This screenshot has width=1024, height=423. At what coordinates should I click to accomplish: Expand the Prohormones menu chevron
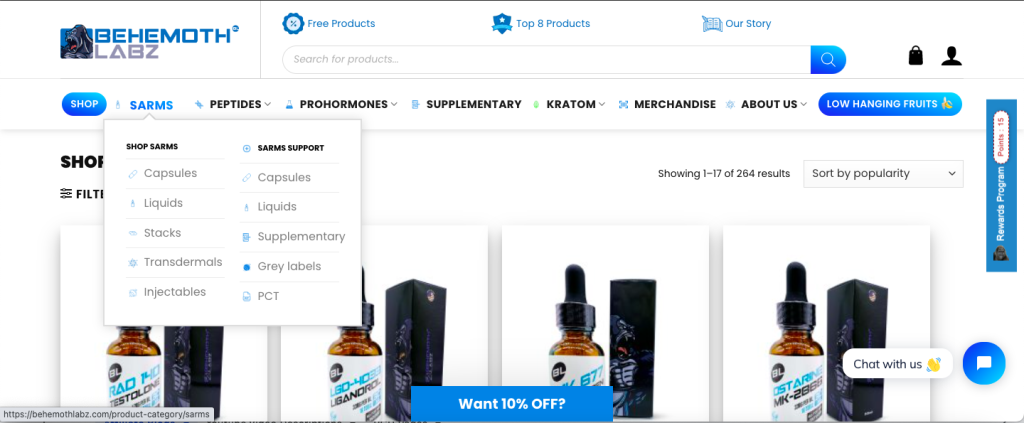click(x=394, y=104)
